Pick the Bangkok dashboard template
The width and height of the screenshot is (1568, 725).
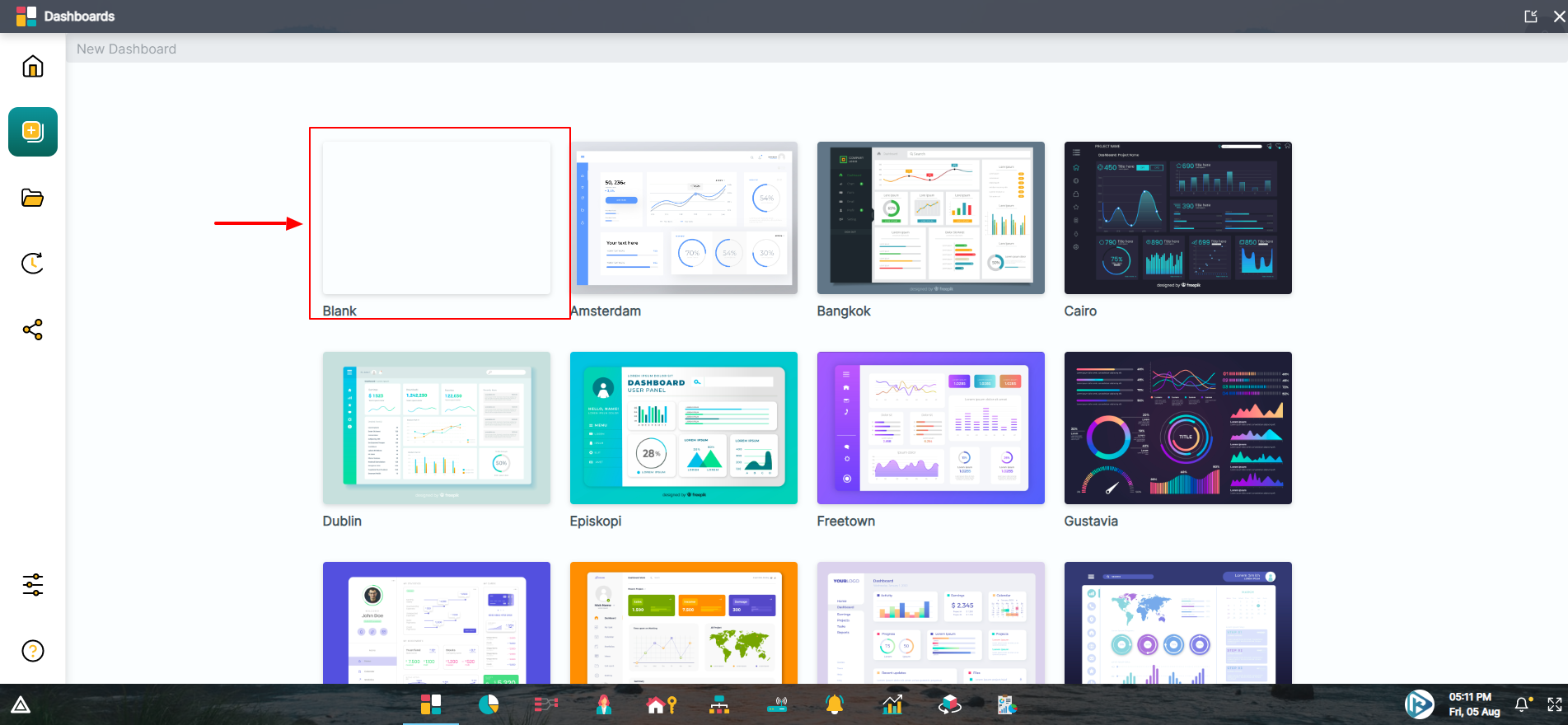coord(931,218)
